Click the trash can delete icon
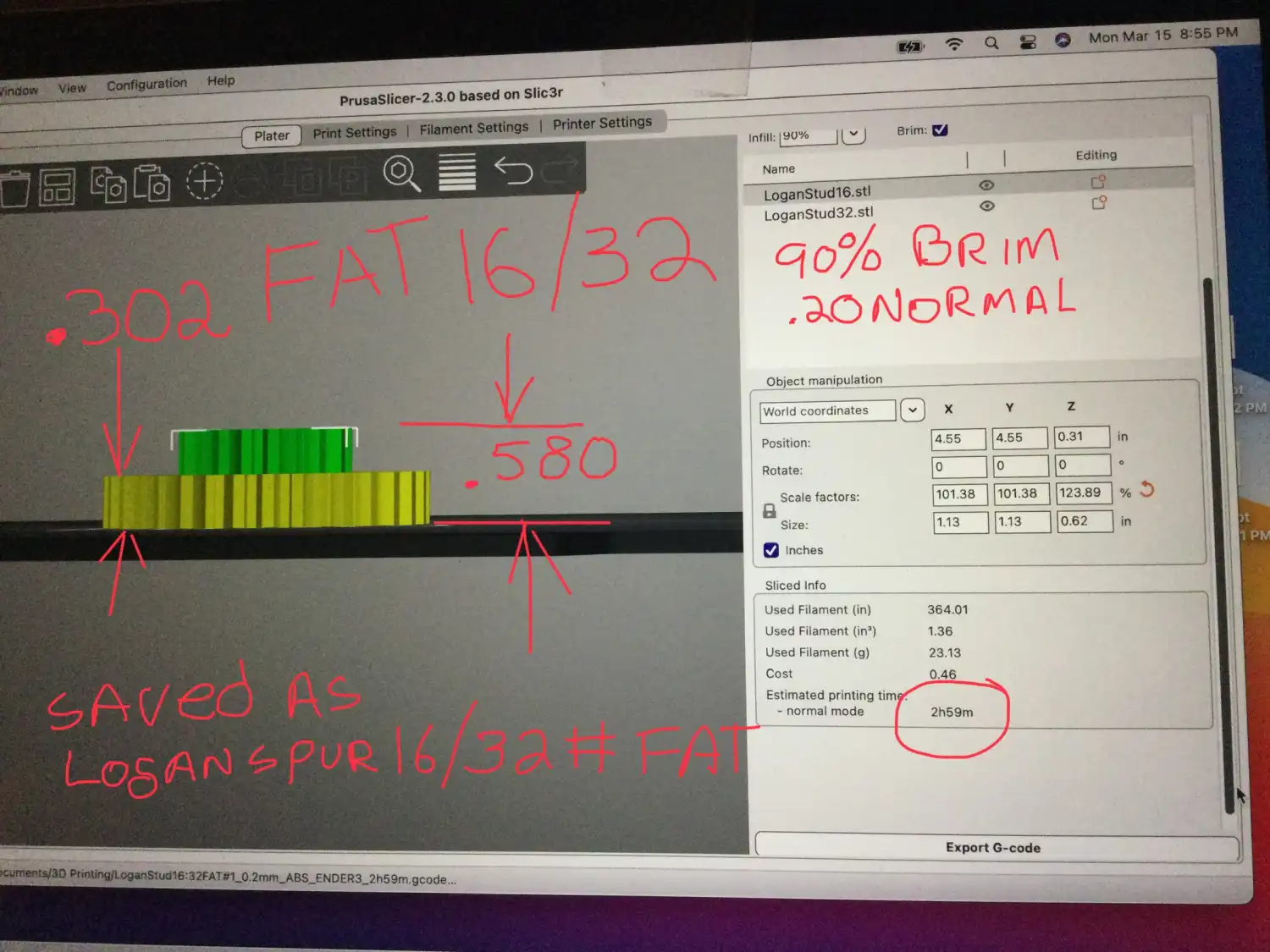1270x952 pixels. 13,188
